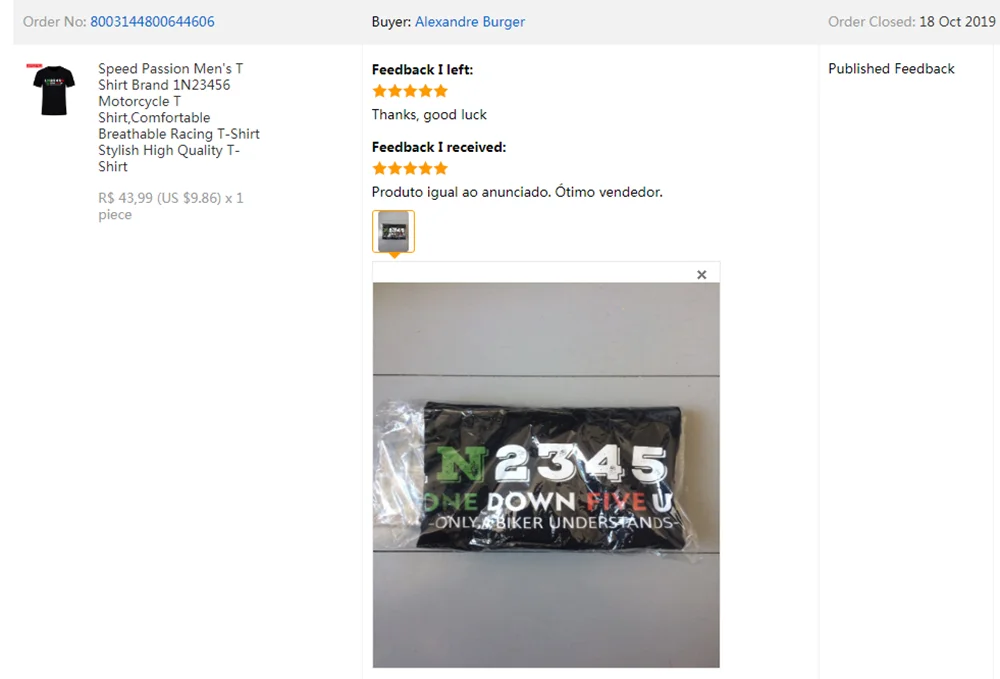Image resolution: width=1000 pixels, height=679 pixels.
Task: Click the Order Closed date 18 Oct 2019
Action: tap(957, 22)
